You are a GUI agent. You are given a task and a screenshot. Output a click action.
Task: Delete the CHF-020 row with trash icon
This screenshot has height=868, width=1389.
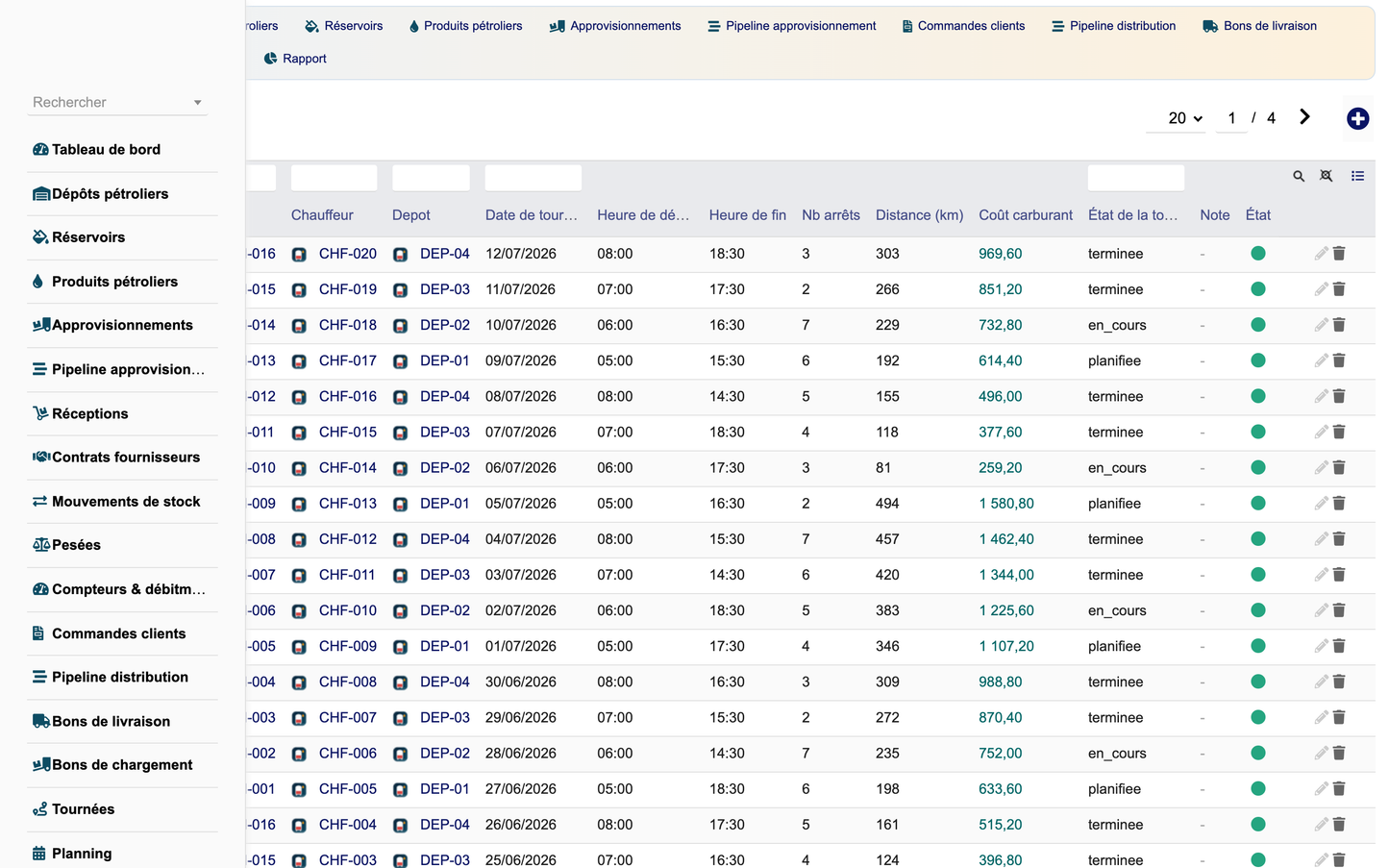click(1339, 254)
